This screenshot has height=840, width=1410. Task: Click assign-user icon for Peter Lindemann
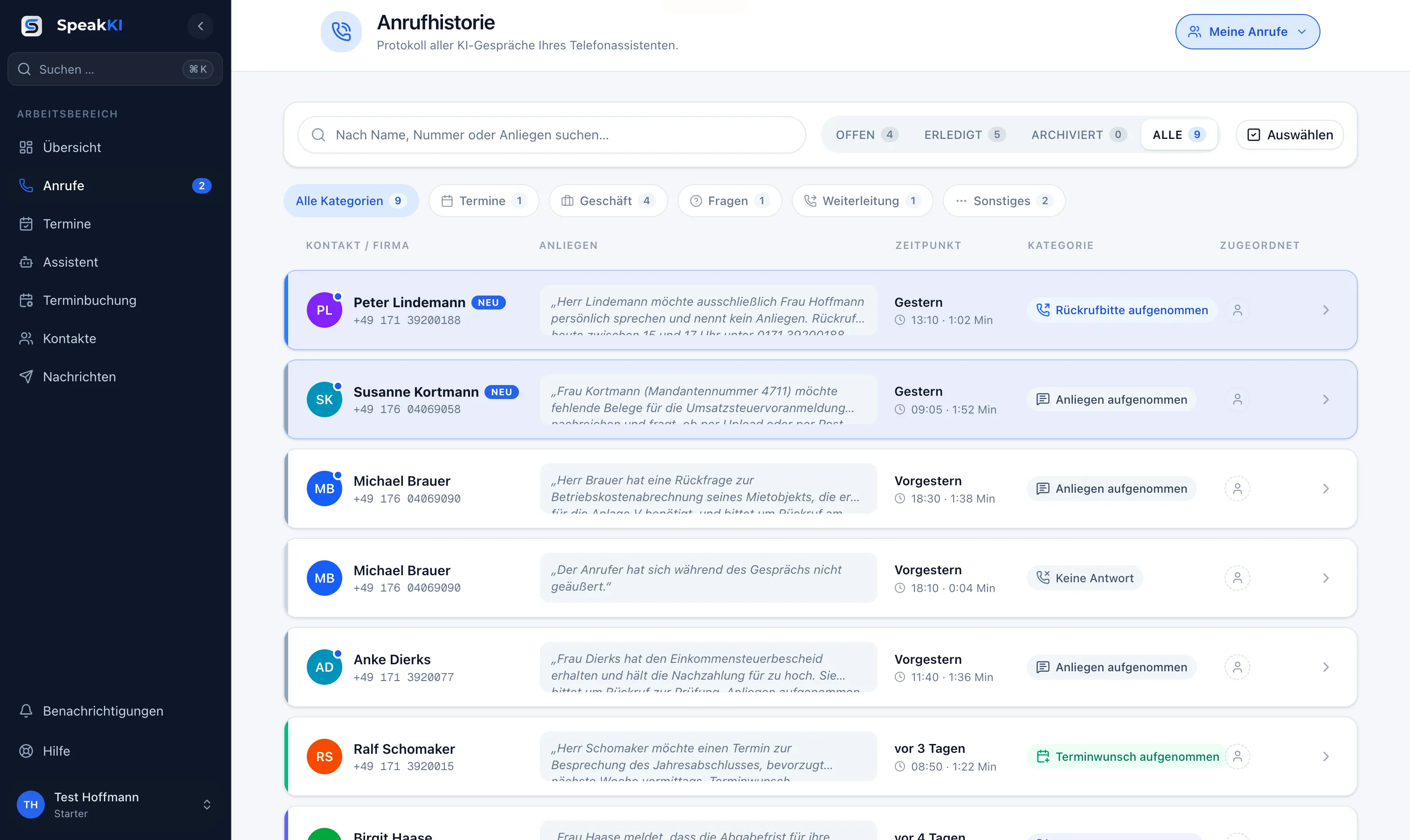(x=1237, y=310)
